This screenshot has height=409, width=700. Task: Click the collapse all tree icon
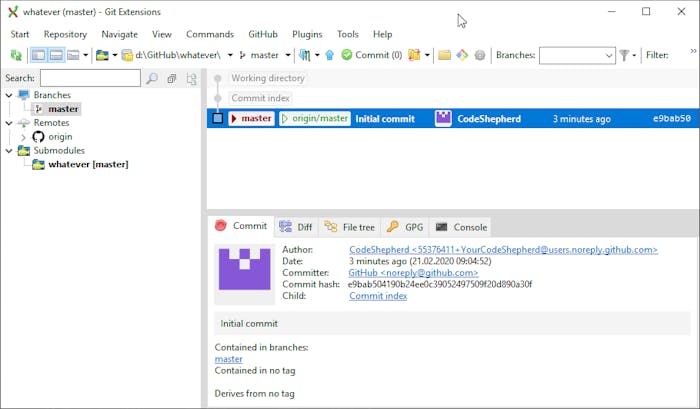(172, 79)
